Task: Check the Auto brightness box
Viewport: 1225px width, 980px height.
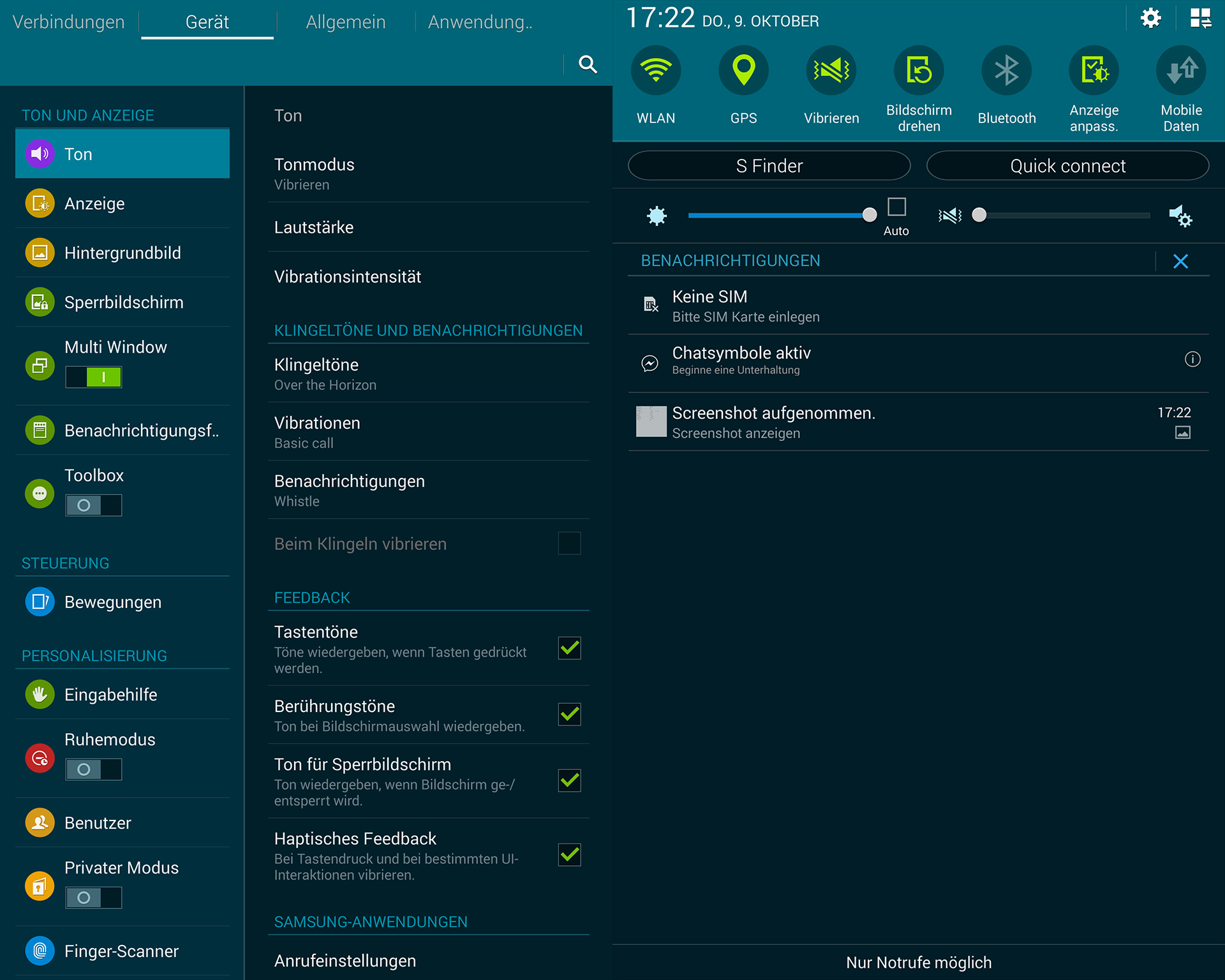Action: [x=896, y=207]
